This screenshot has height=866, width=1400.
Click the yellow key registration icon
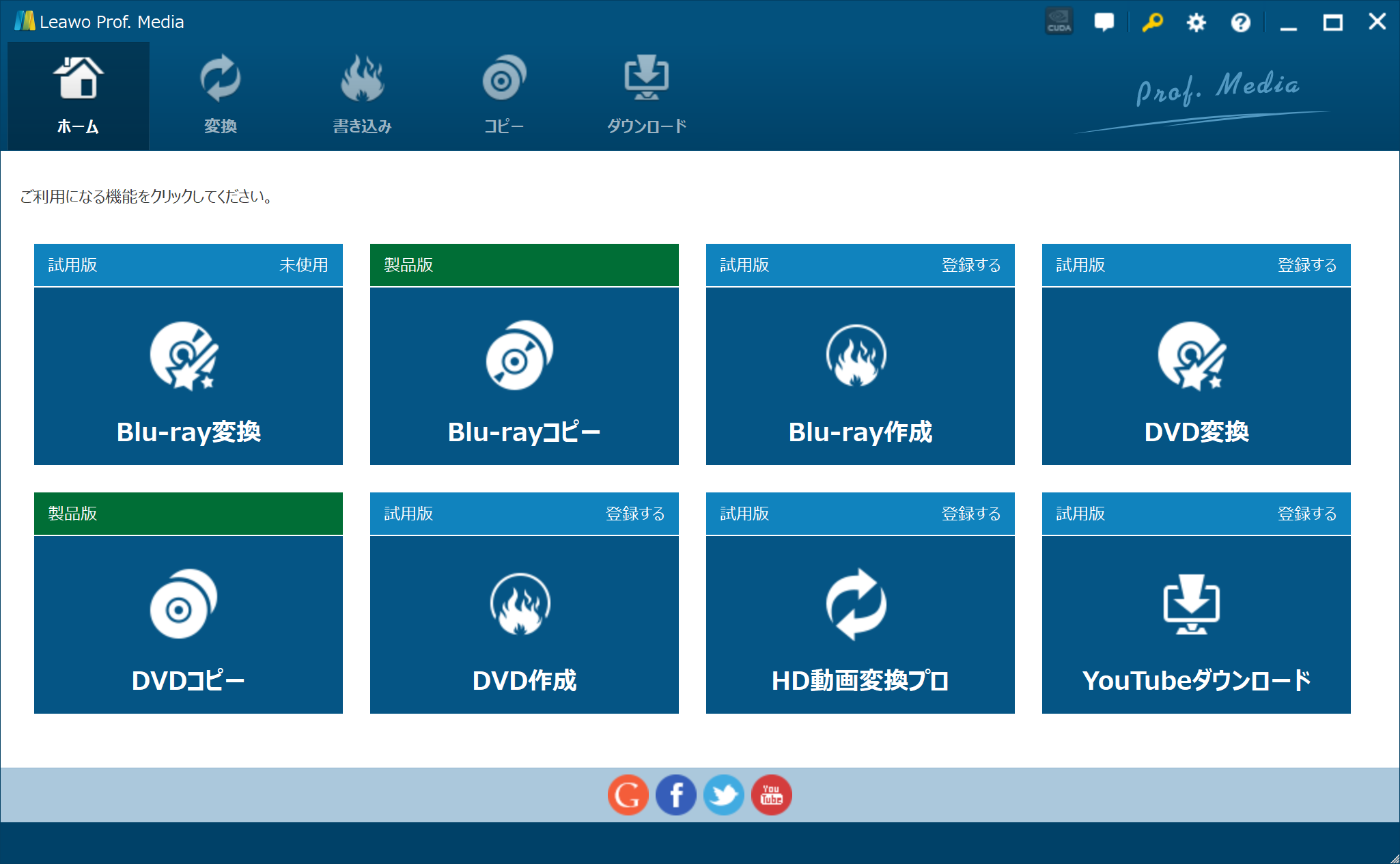[x=1152, y=22]
